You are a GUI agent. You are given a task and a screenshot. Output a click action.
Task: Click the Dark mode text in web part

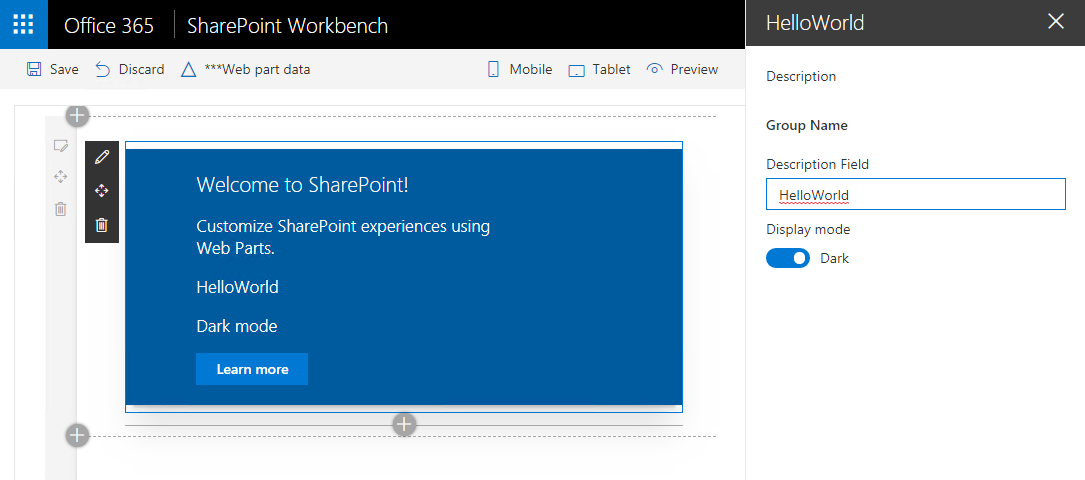click(x=237, y=326)
